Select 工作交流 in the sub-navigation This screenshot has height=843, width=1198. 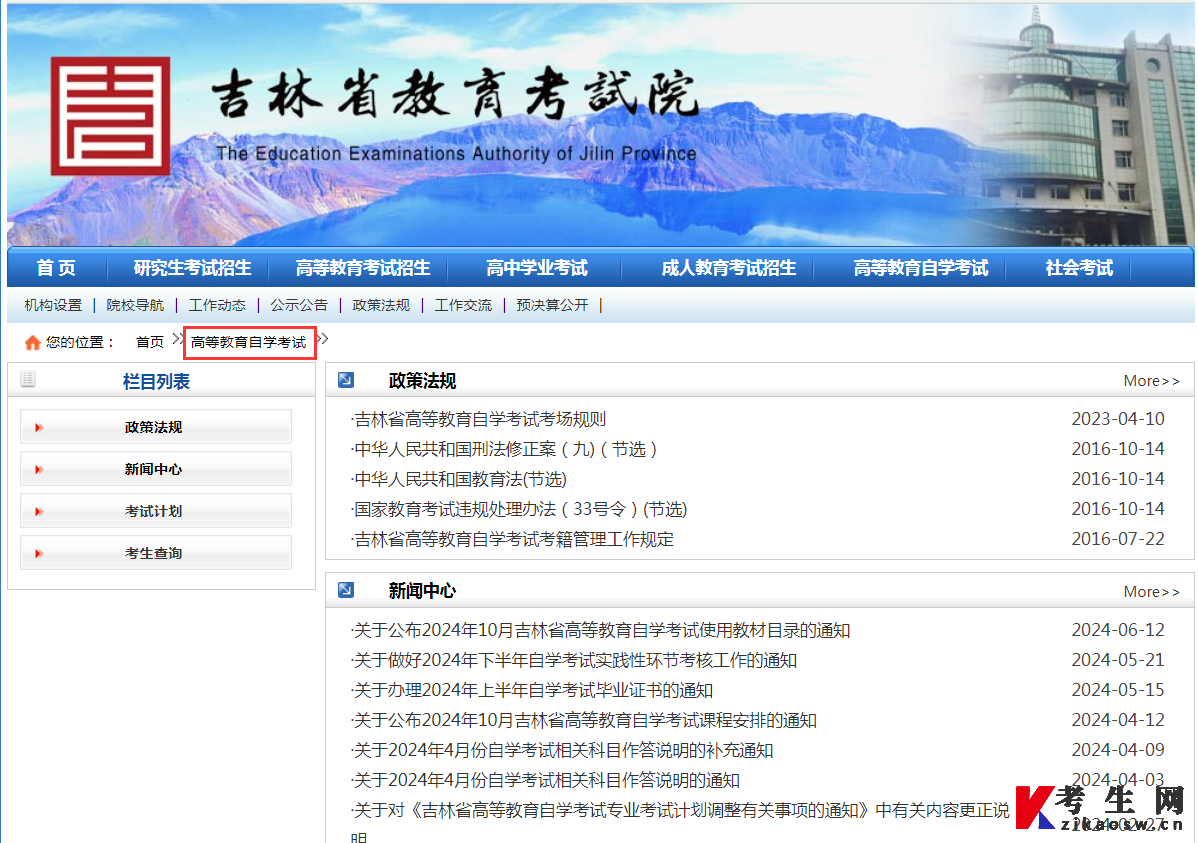[463, 305]
